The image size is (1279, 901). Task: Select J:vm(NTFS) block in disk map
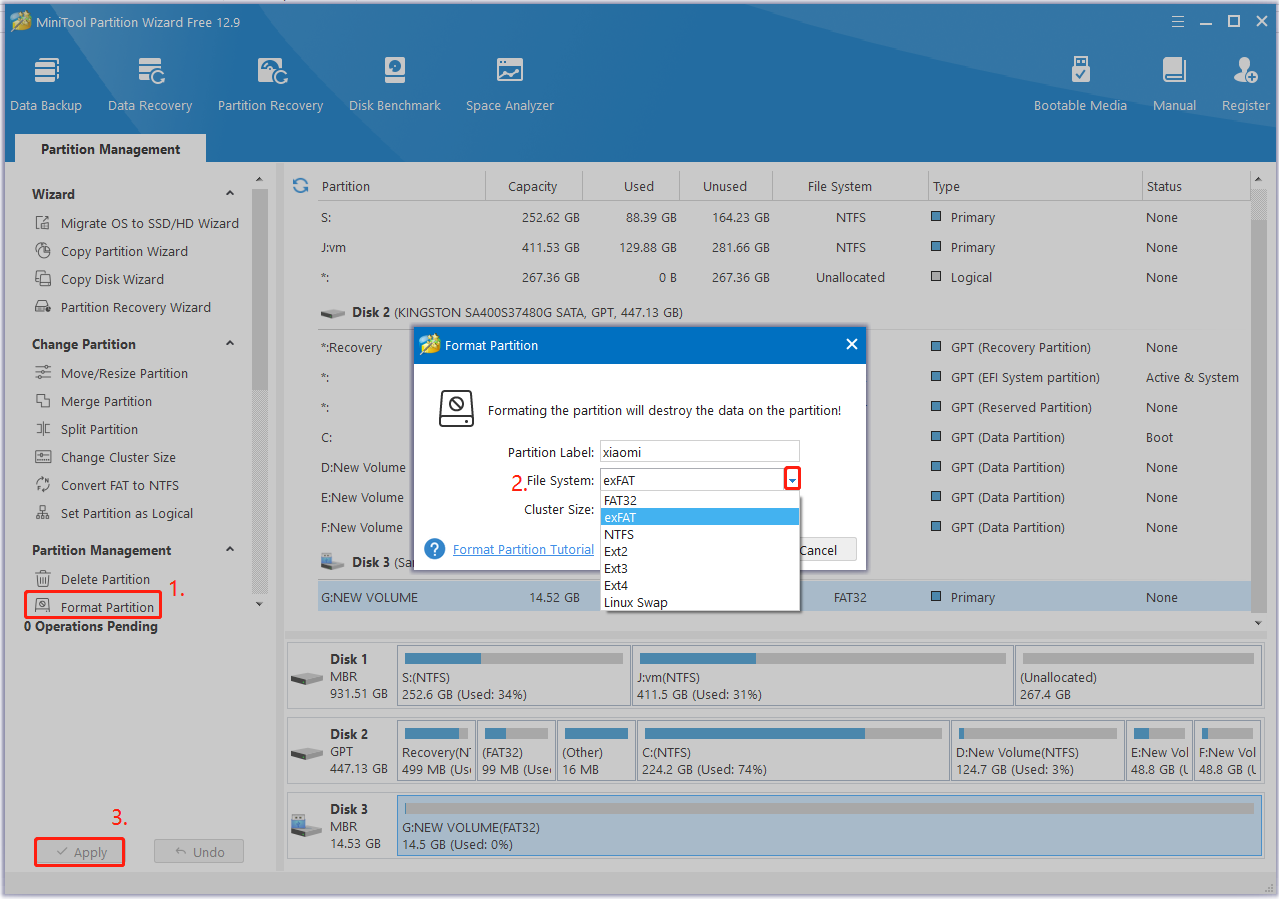click(x=822, y=676)
